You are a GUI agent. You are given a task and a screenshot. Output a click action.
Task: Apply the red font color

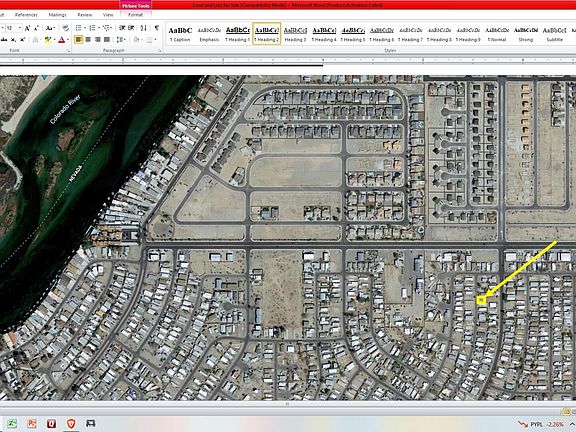point(61,40)
